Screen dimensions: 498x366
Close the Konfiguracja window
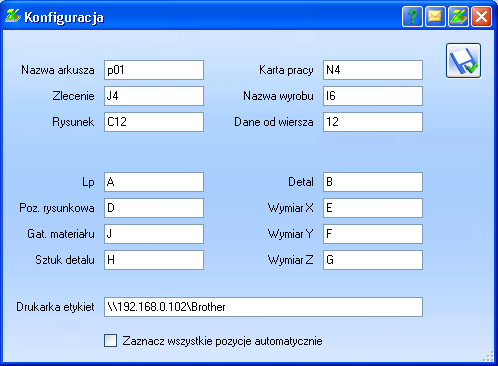pos(481,16)
